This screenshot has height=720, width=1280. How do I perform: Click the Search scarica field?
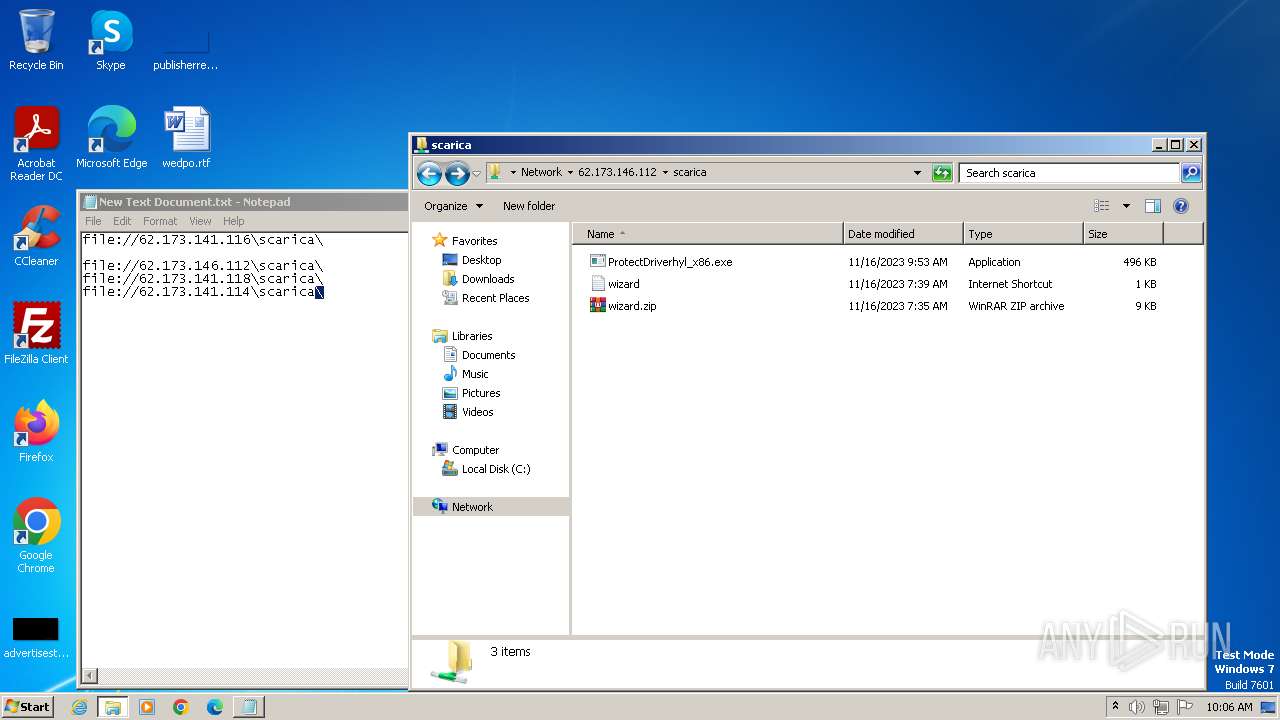[x=1069, y=173]
